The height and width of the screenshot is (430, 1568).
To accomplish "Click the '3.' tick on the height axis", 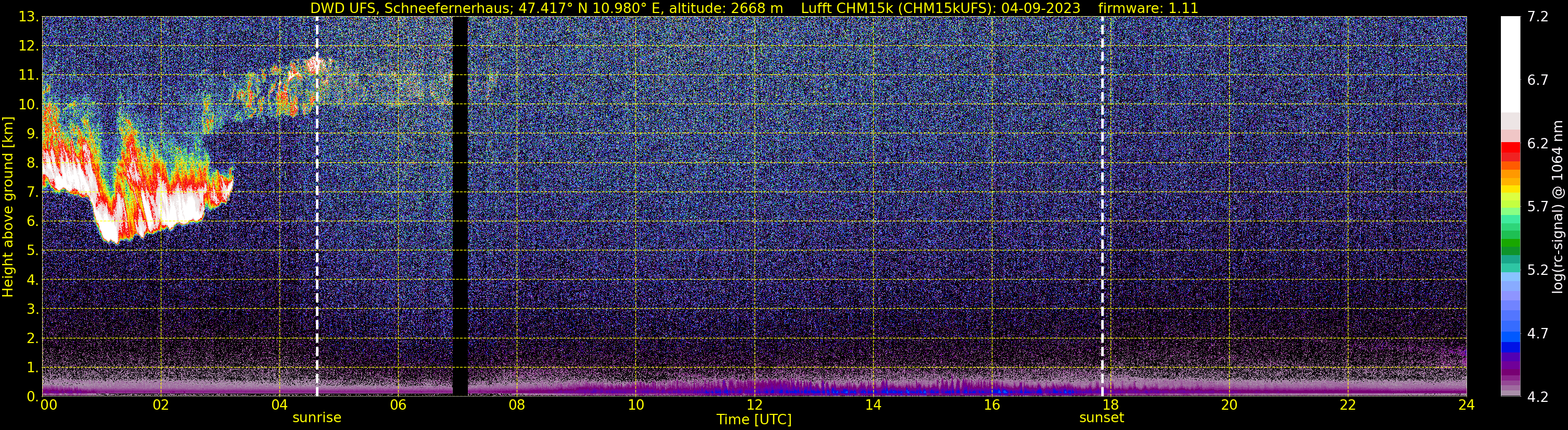I will (x=32, y=309).
